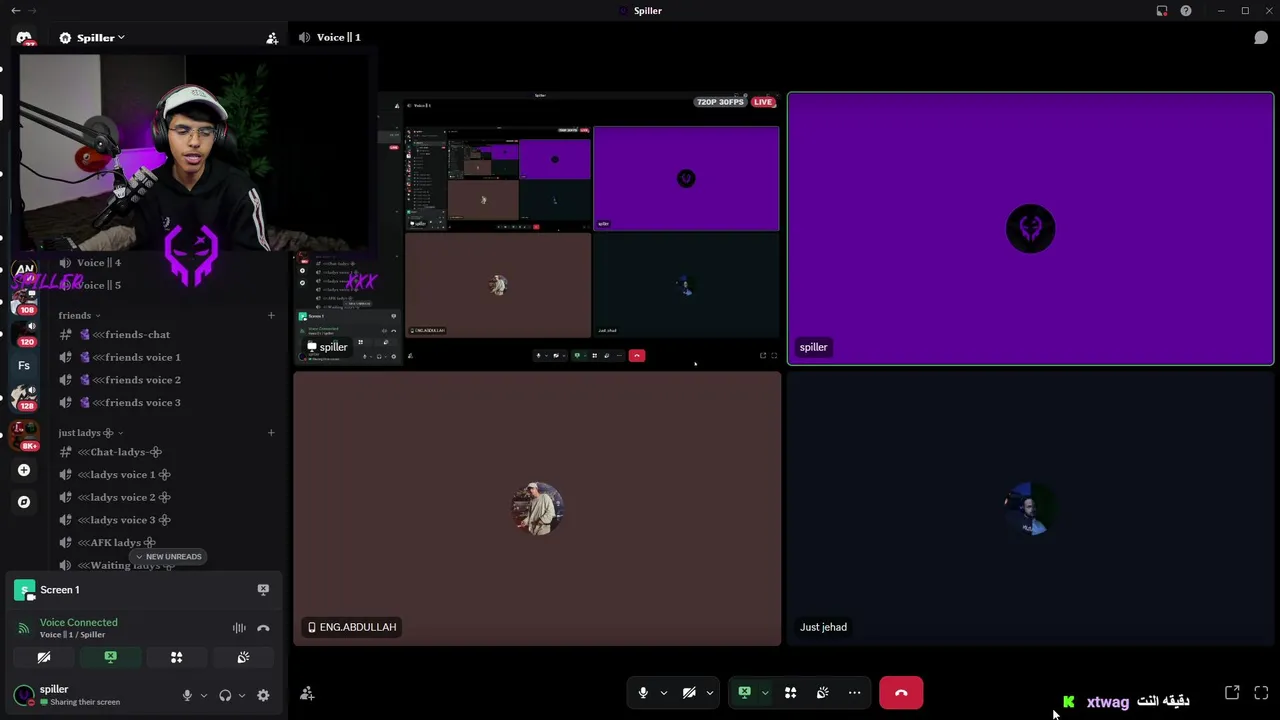Open Soundboard from the call toolbar
The width and height of the screenshot is (1280, 720).
[822, 692]
